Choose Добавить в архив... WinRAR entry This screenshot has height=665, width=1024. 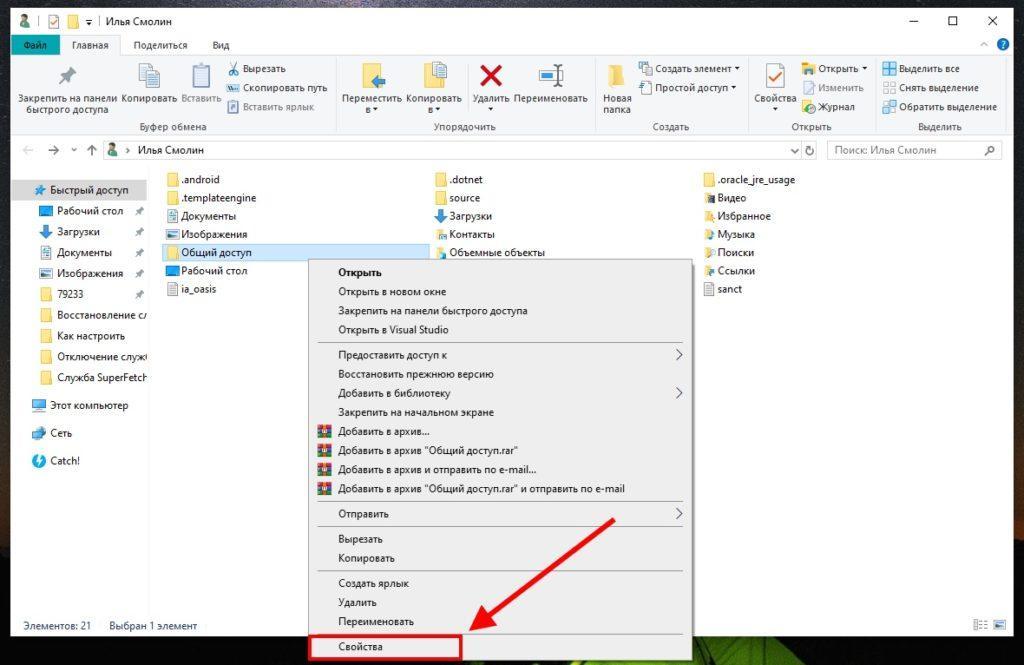(500, 431)
